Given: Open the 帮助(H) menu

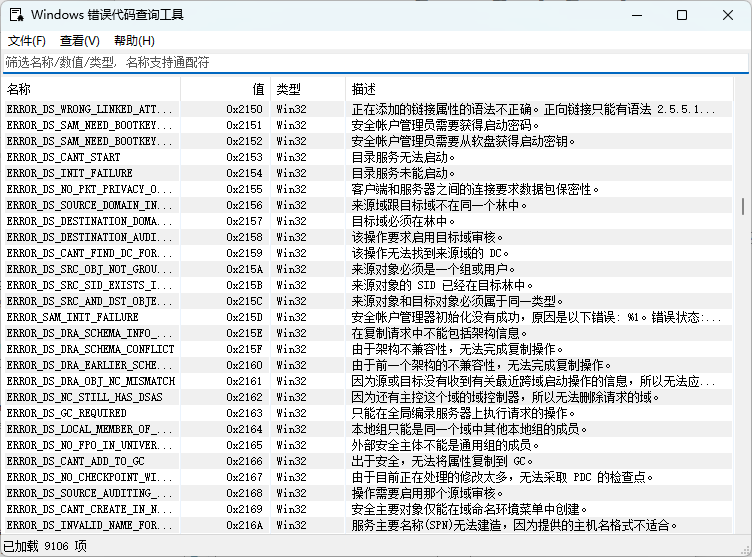Looking at the screenshot, I should click(134, 41).
